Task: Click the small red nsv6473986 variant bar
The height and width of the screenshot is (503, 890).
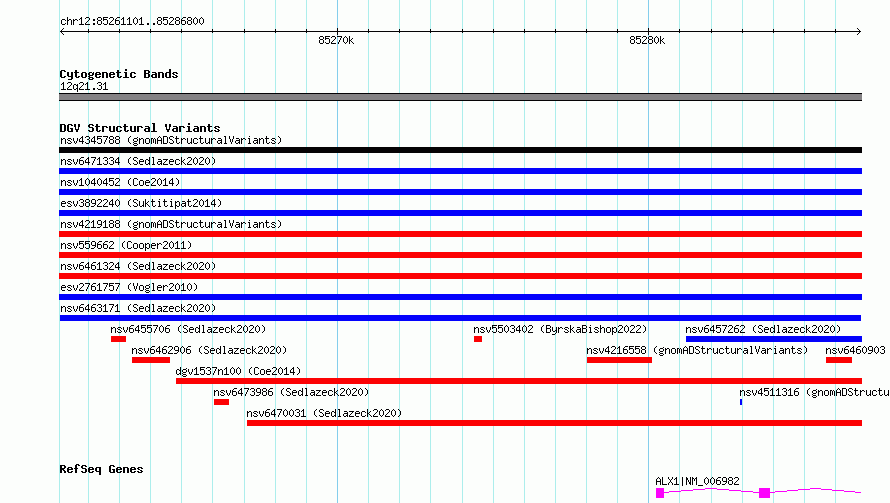Action: [x=221, y=402]
